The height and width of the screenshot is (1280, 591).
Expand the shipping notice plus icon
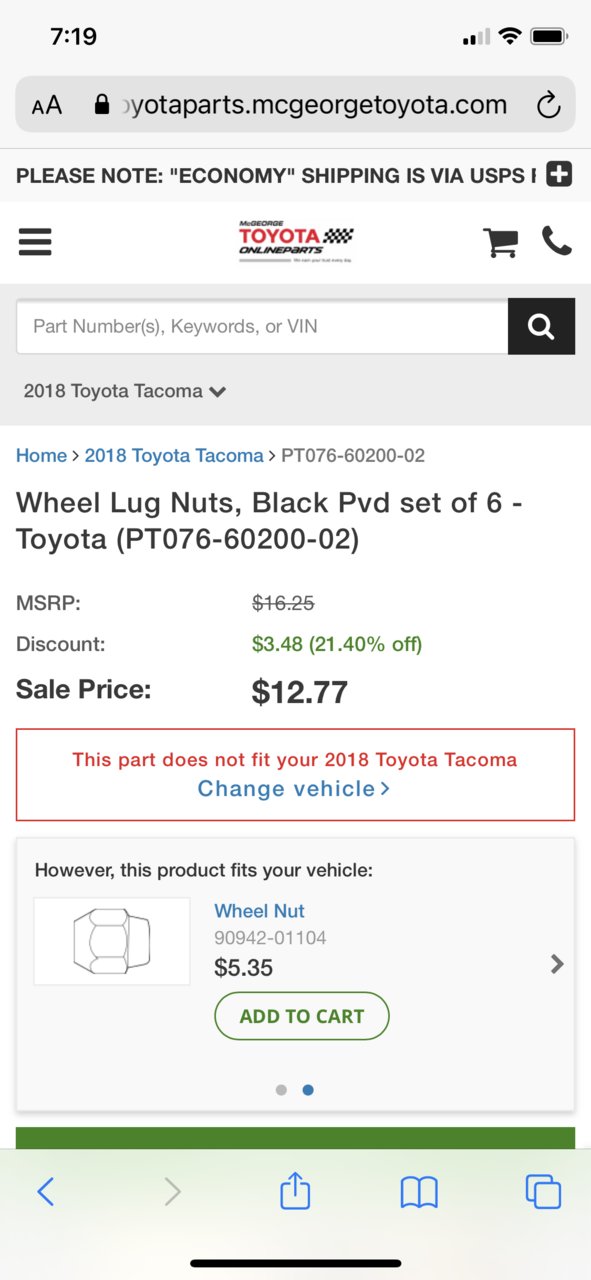(559, 175)
